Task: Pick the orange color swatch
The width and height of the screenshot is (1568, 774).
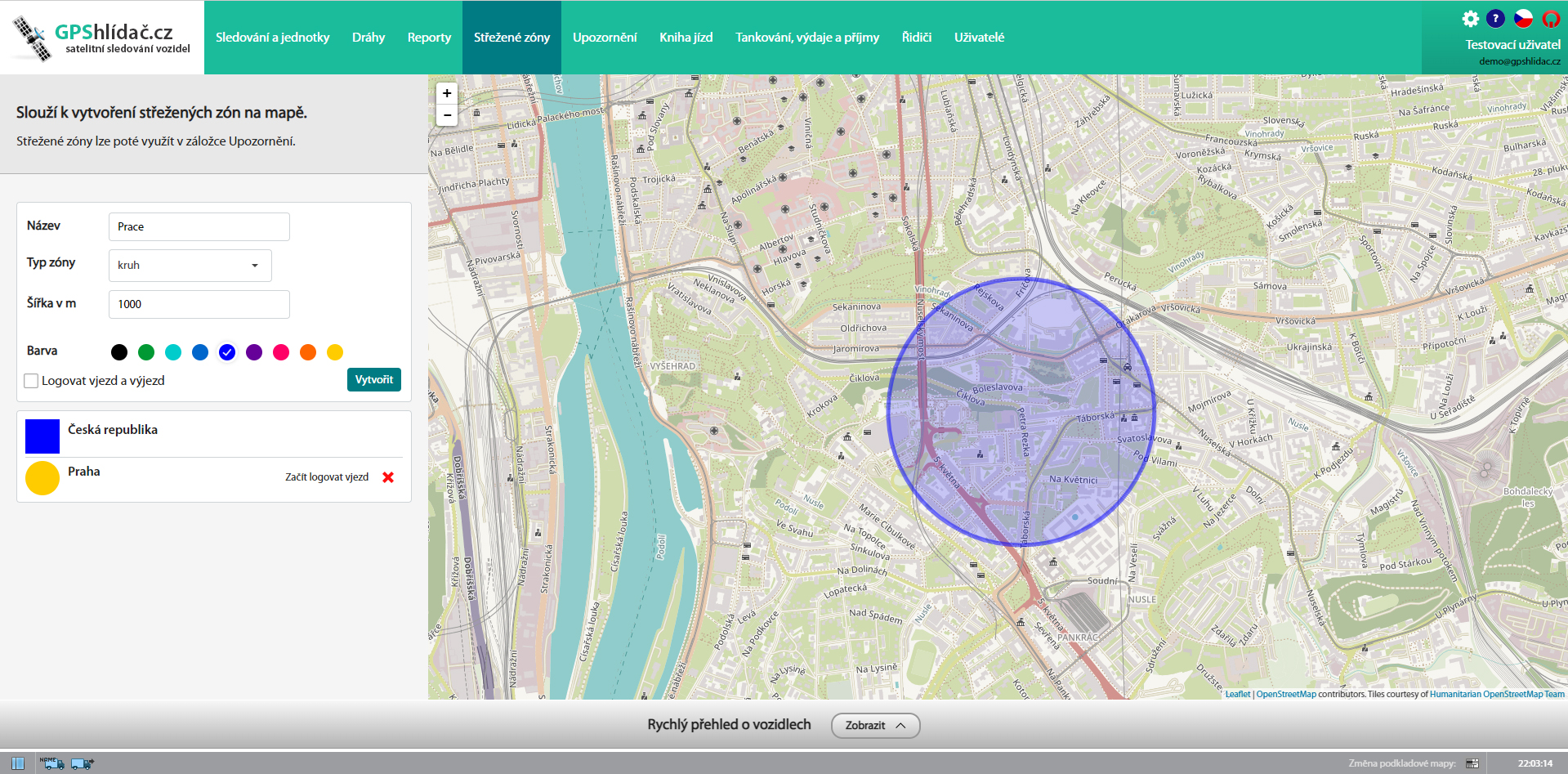Action: pyautogui.click(x=308, y=352)
